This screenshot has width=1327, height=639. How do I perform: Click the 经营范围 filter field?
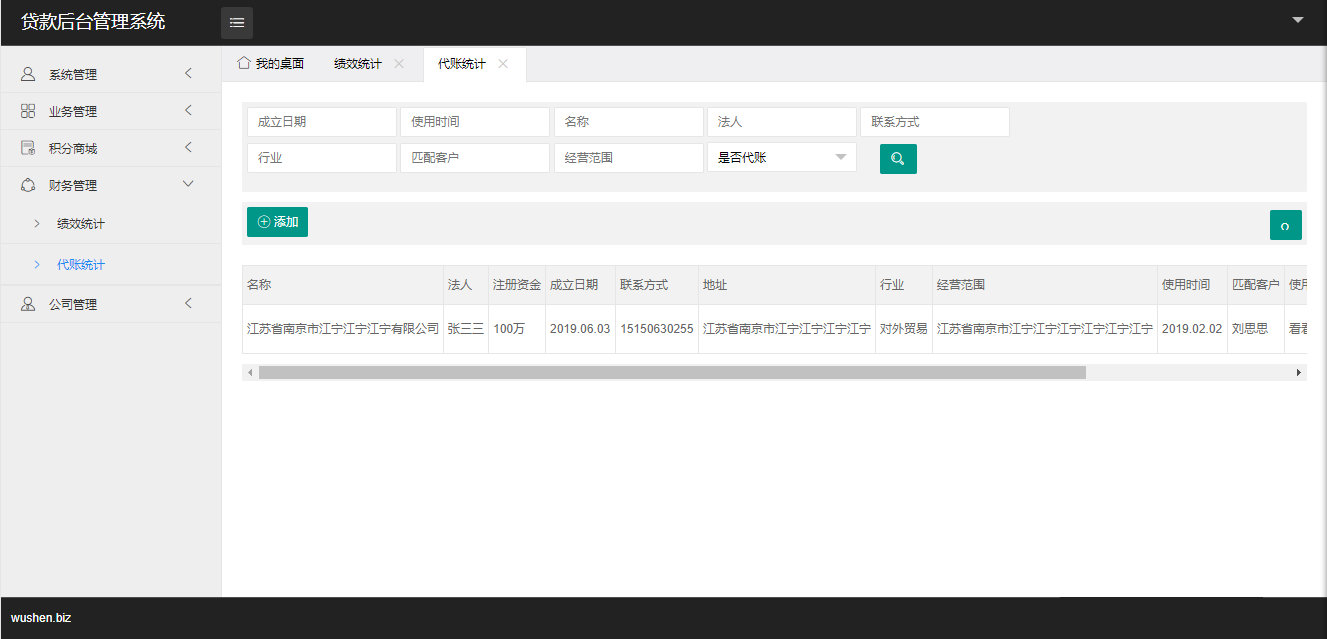[628, 158]
